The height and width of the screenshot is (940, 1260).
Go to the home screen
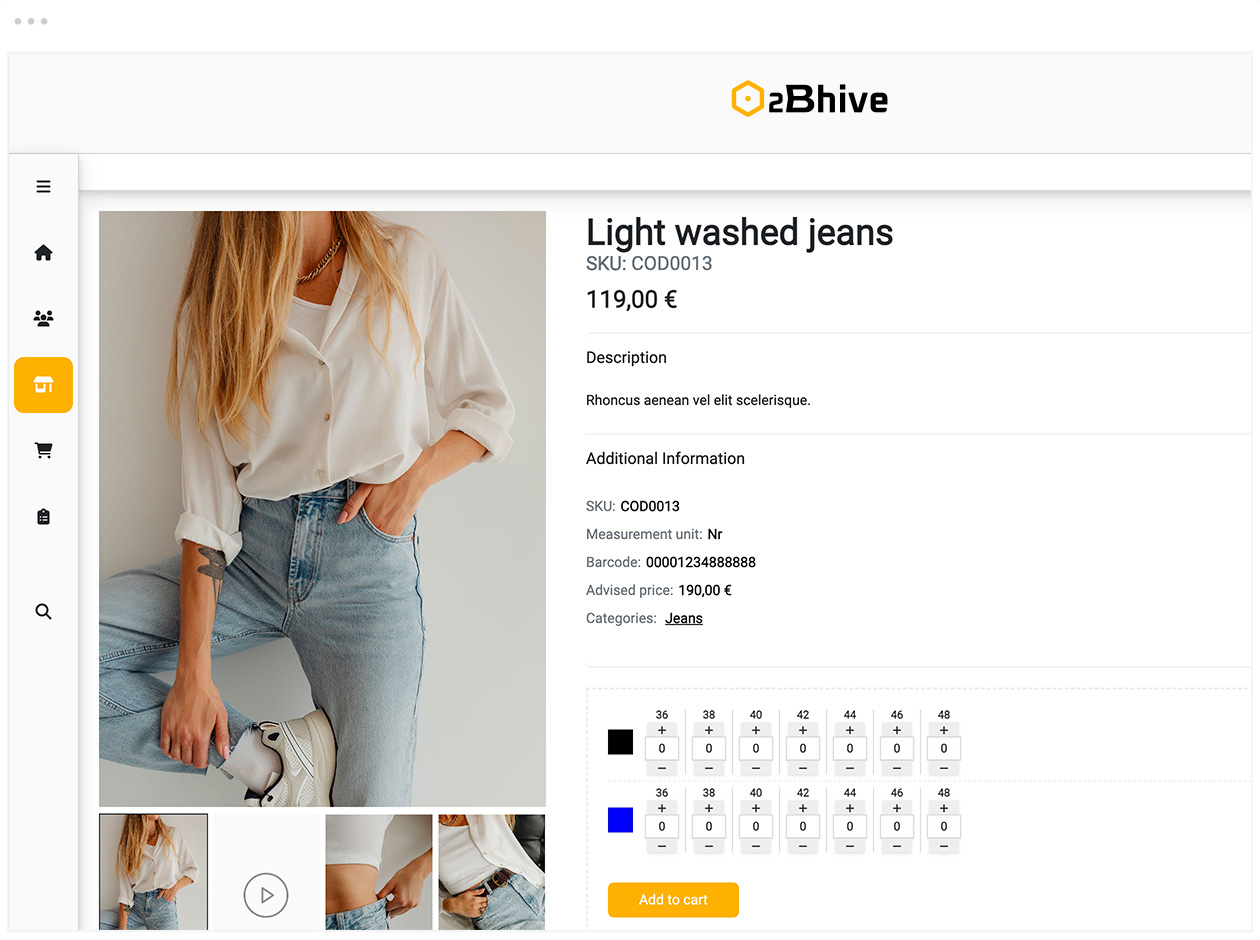(x=43, y=252)
